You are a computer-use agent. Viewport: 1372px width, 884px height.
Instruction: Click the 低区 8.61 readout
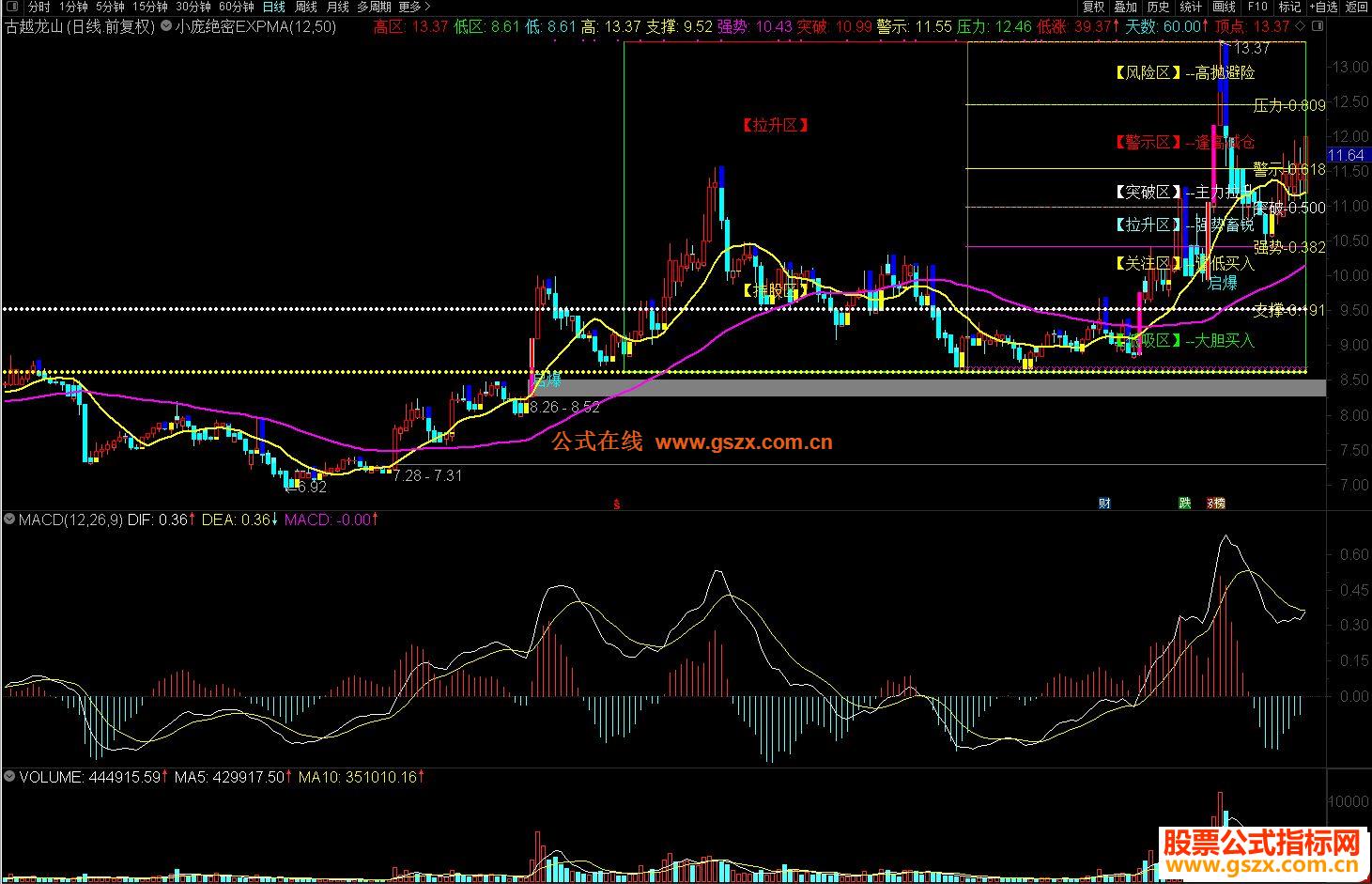click(486, 26)
